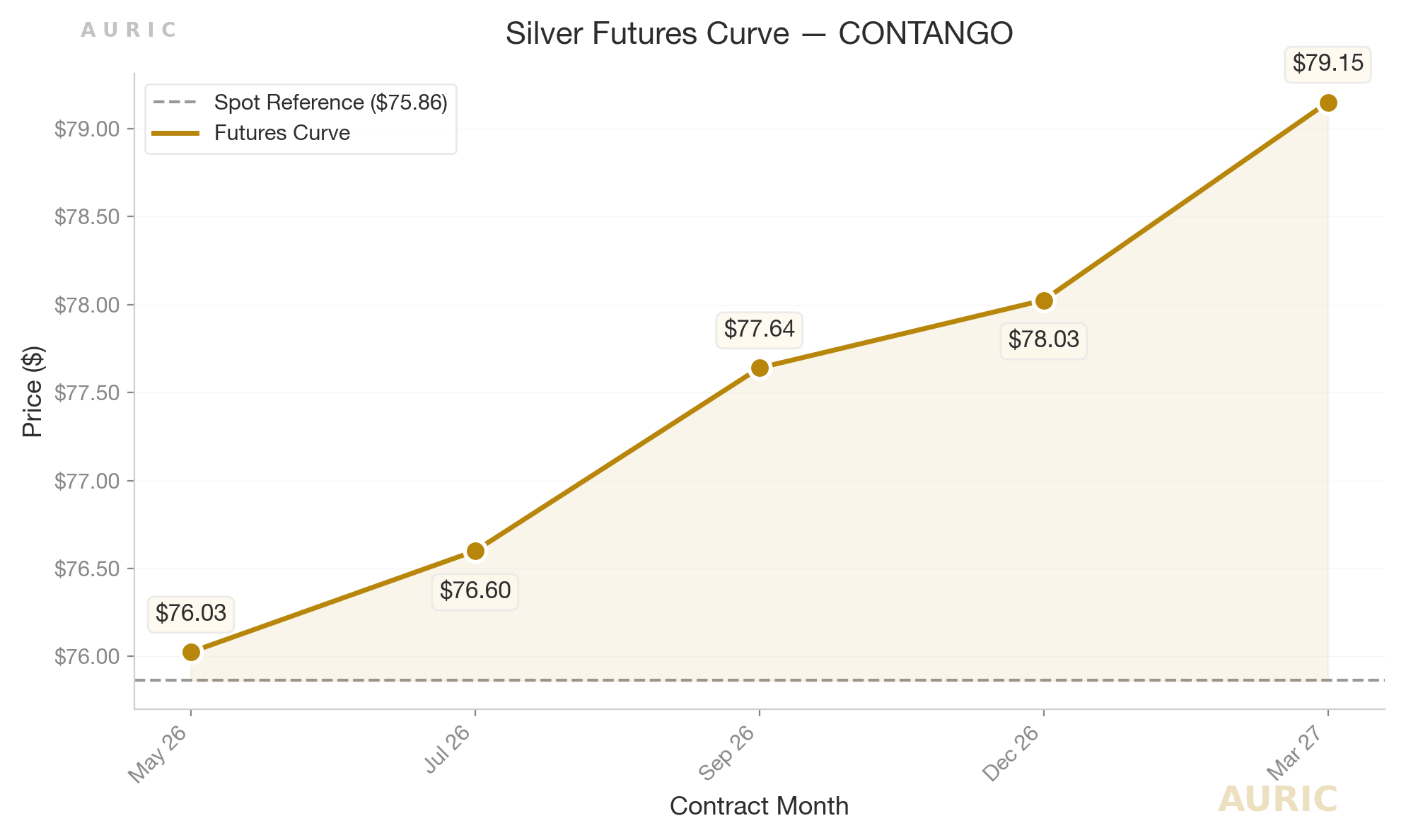Select the $76.60 price label
Viewport: 1406px width, 840px height.
coord(475,590)
